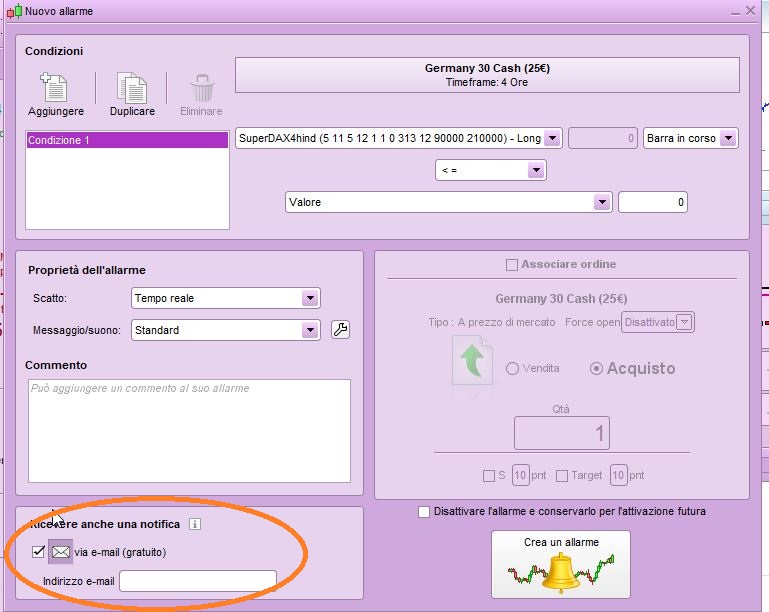Click the Duplicare condition icon

coord(132,88)
